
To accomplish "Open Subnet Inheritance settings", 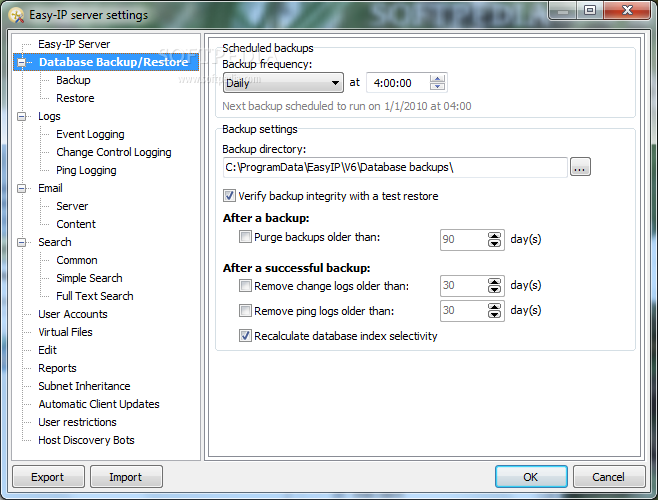I will click(84, 387).
